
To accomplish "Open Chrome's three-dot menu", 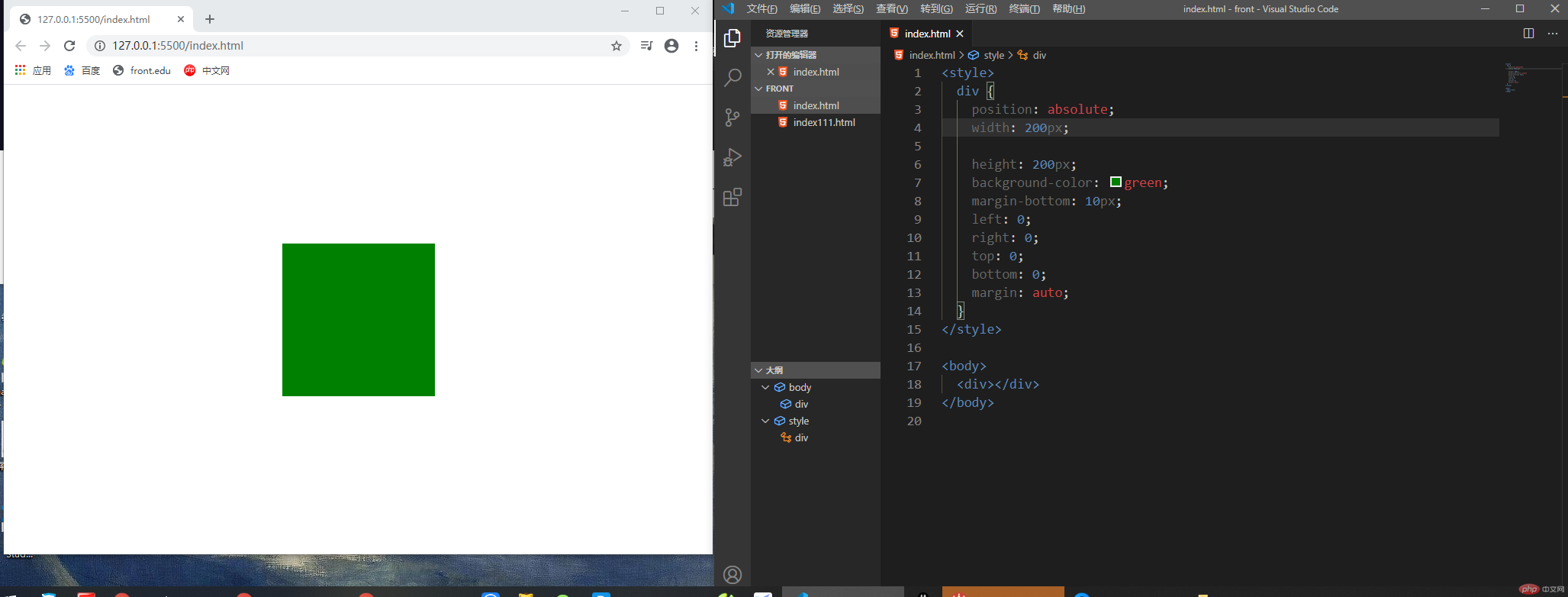I will 696,46.
